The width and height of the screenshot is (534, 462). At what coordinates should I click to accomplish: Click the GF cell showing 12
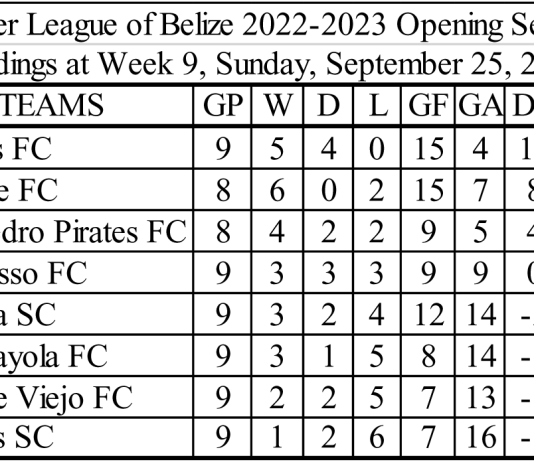pos(428,314)
